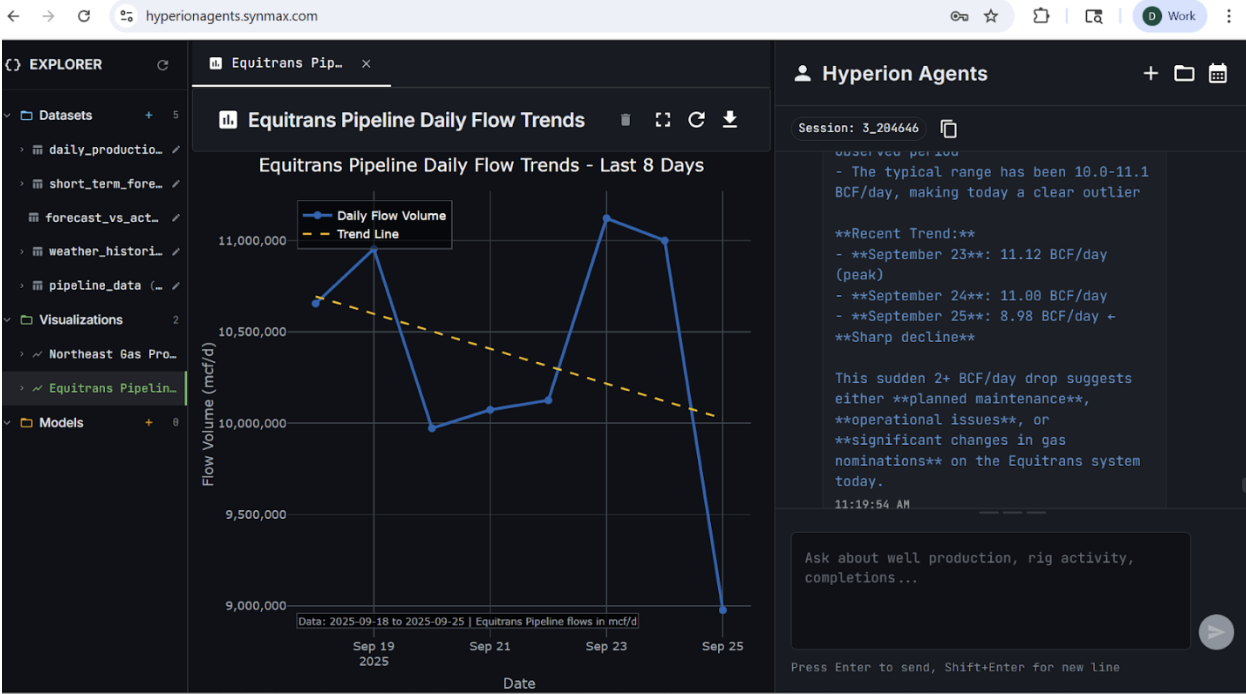This screenshot has width=1246, height=694.
Task: Add a new dataset
Action: pos(149,115)
